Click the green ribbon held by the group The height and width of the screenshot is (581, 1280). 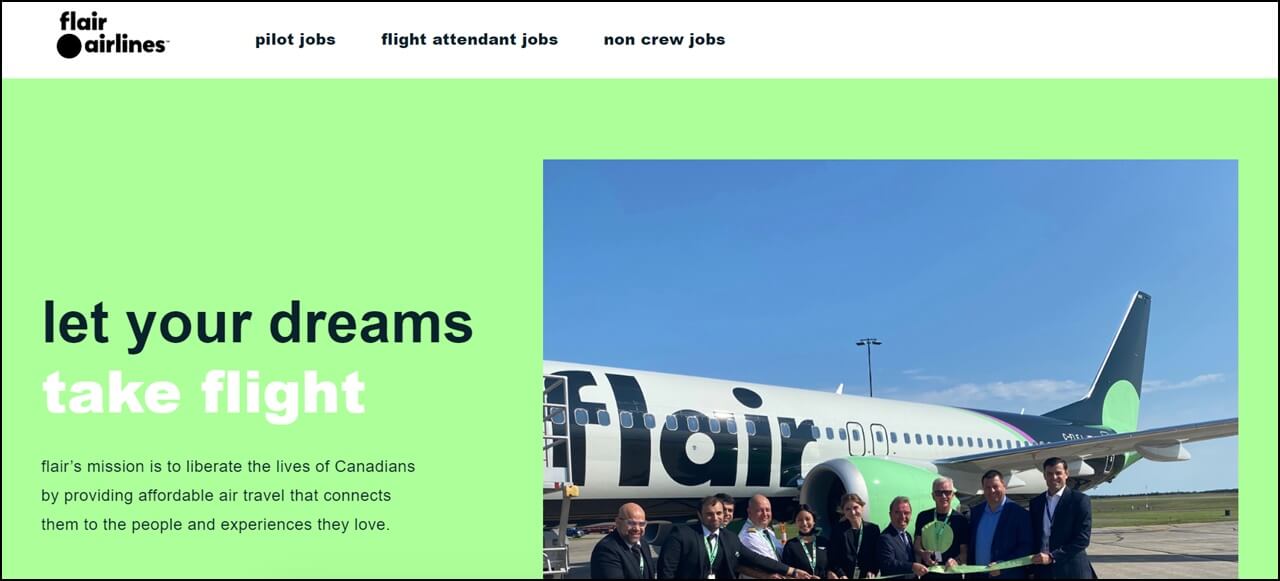click(x=960, y=568)
